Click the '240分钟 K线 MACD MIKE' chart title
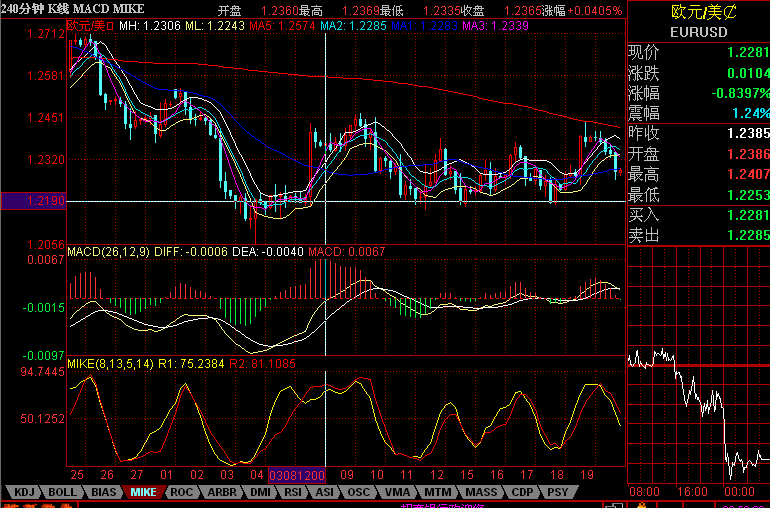770x508 pixels. [73, 9]
